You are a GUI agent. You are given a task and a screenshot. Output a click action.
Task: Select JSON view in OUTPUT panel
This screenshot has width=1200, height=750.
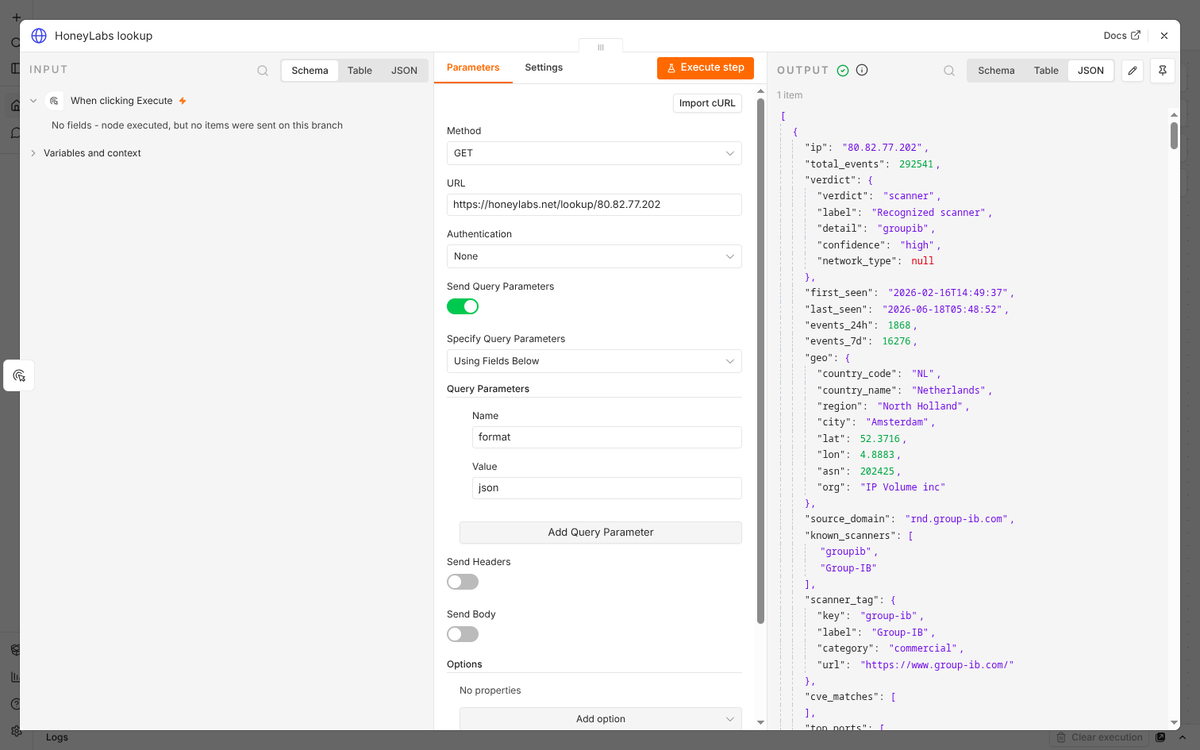[1091, 71]
